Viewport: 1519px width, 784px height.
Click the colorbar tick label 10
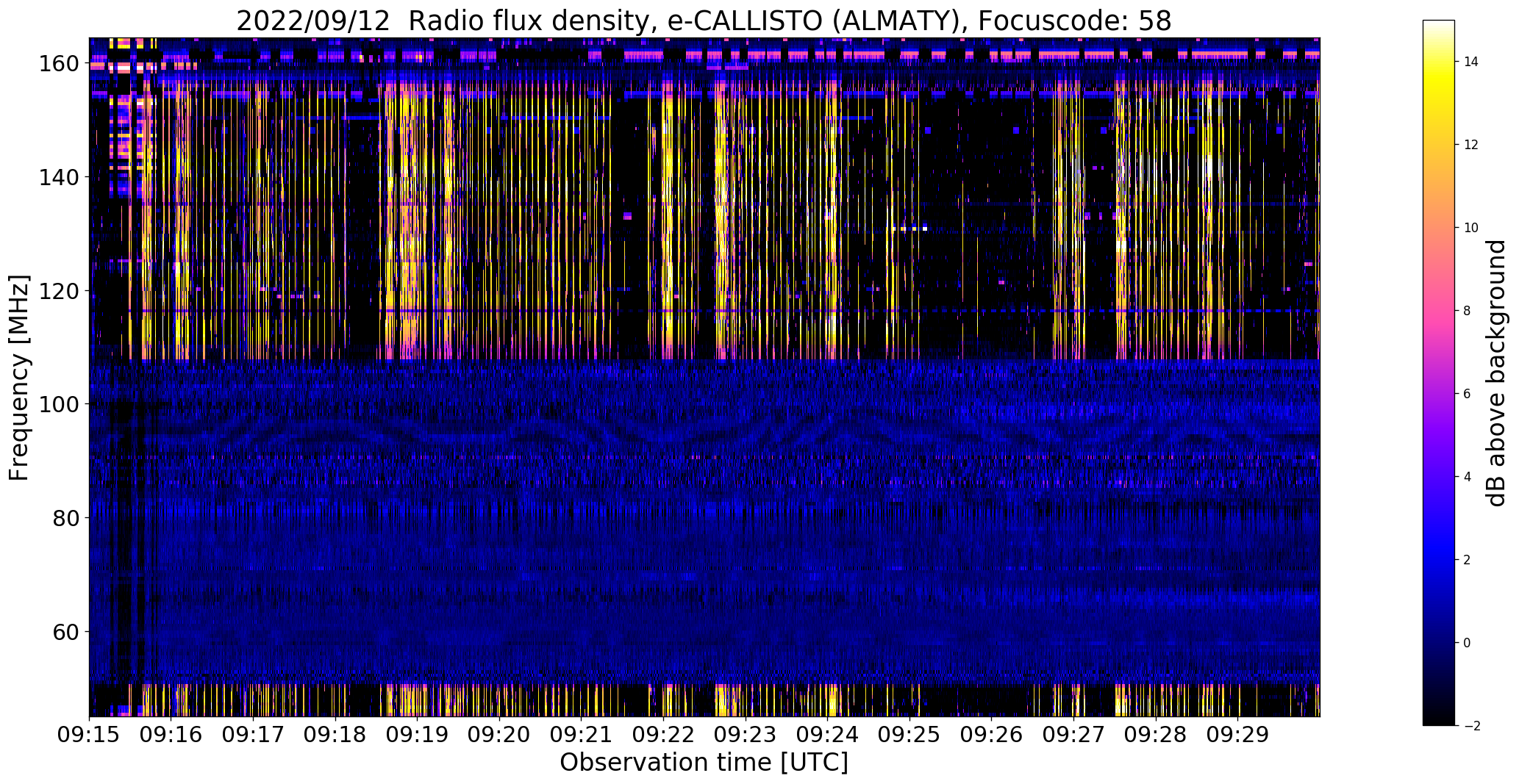[x=1471, y=229]
